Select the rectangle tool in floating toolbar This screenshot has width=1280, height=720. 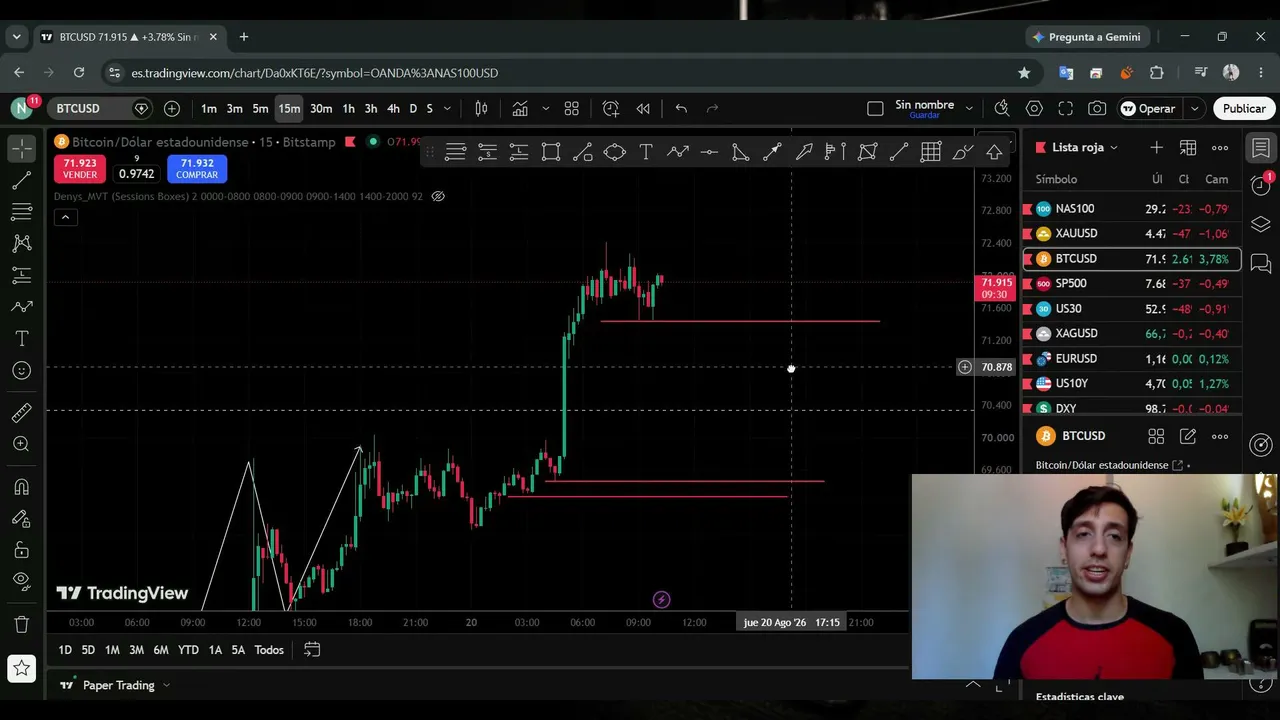coord(551,152)
